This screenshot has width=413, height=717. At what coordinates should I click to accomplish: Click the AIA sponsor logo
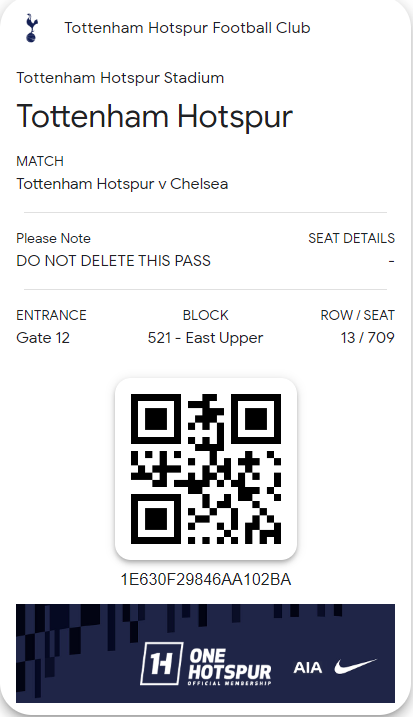click(x=307, y=668)
